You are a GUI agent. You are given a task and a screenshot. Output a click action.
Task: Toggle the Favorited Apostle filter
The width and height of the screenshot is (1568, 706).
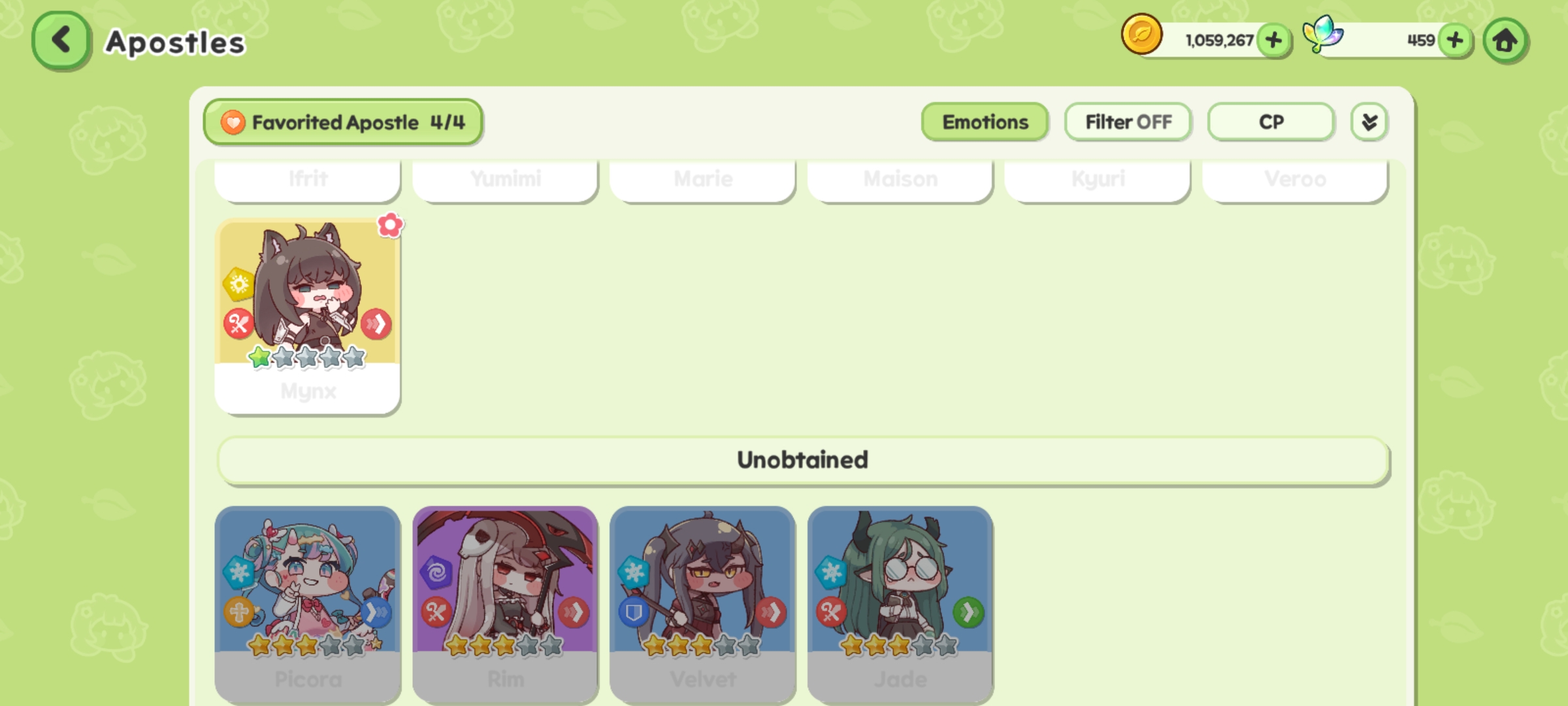pos(343,122)
